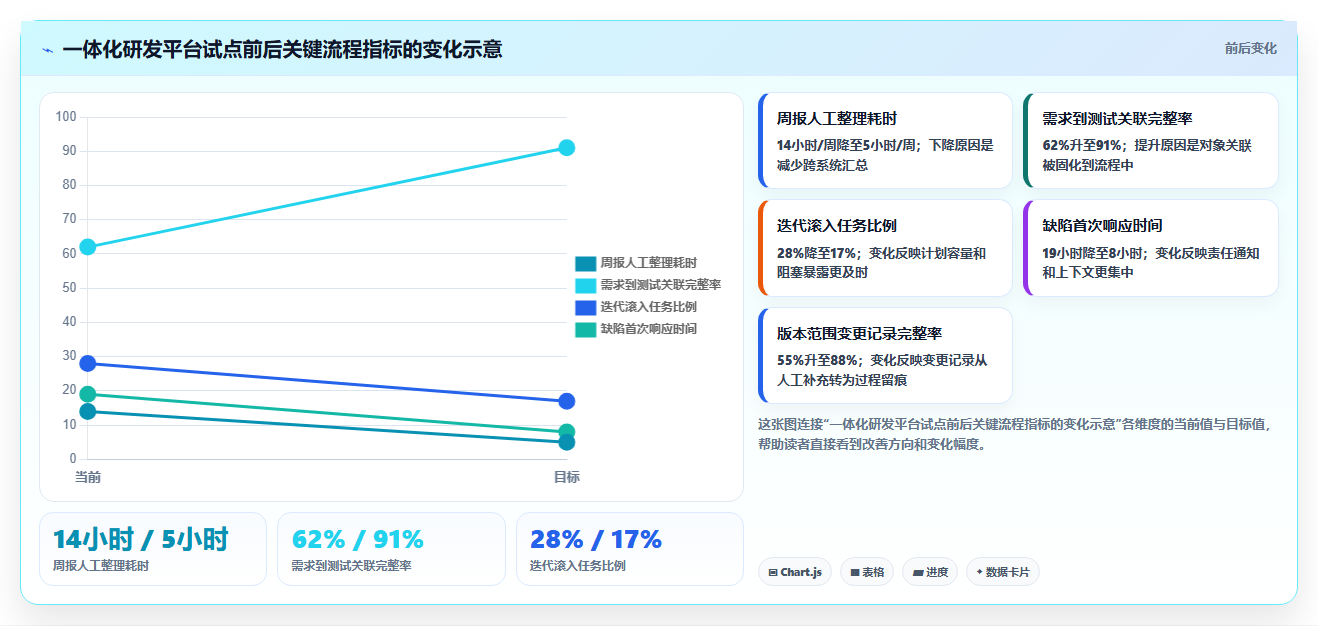1318x626 pixels.
Task: Click legend label 迭代滚入任务比例
Action: [648, 307]
